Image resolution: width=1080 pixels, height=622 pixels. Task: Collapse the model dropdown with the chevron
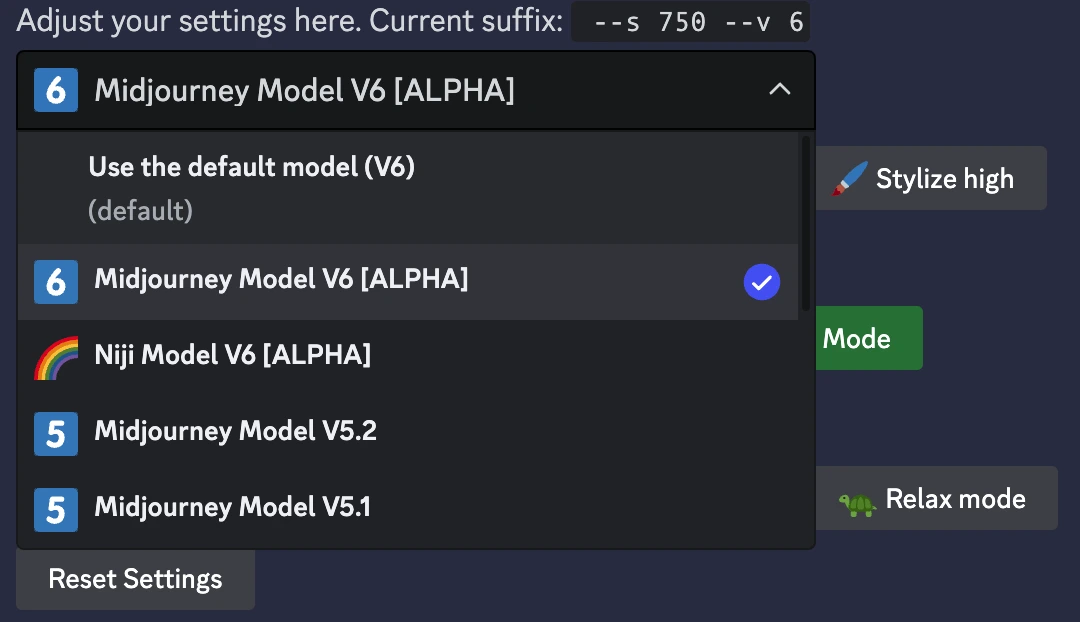780,90
